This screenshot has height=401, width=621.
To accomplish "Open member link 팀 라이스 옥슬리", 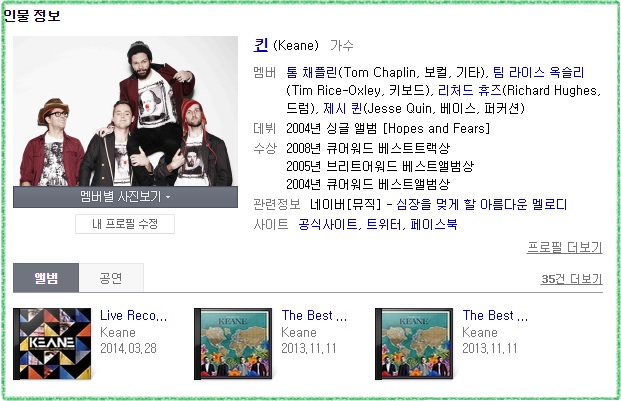I will pyautogui.click(x=538, y=72).
